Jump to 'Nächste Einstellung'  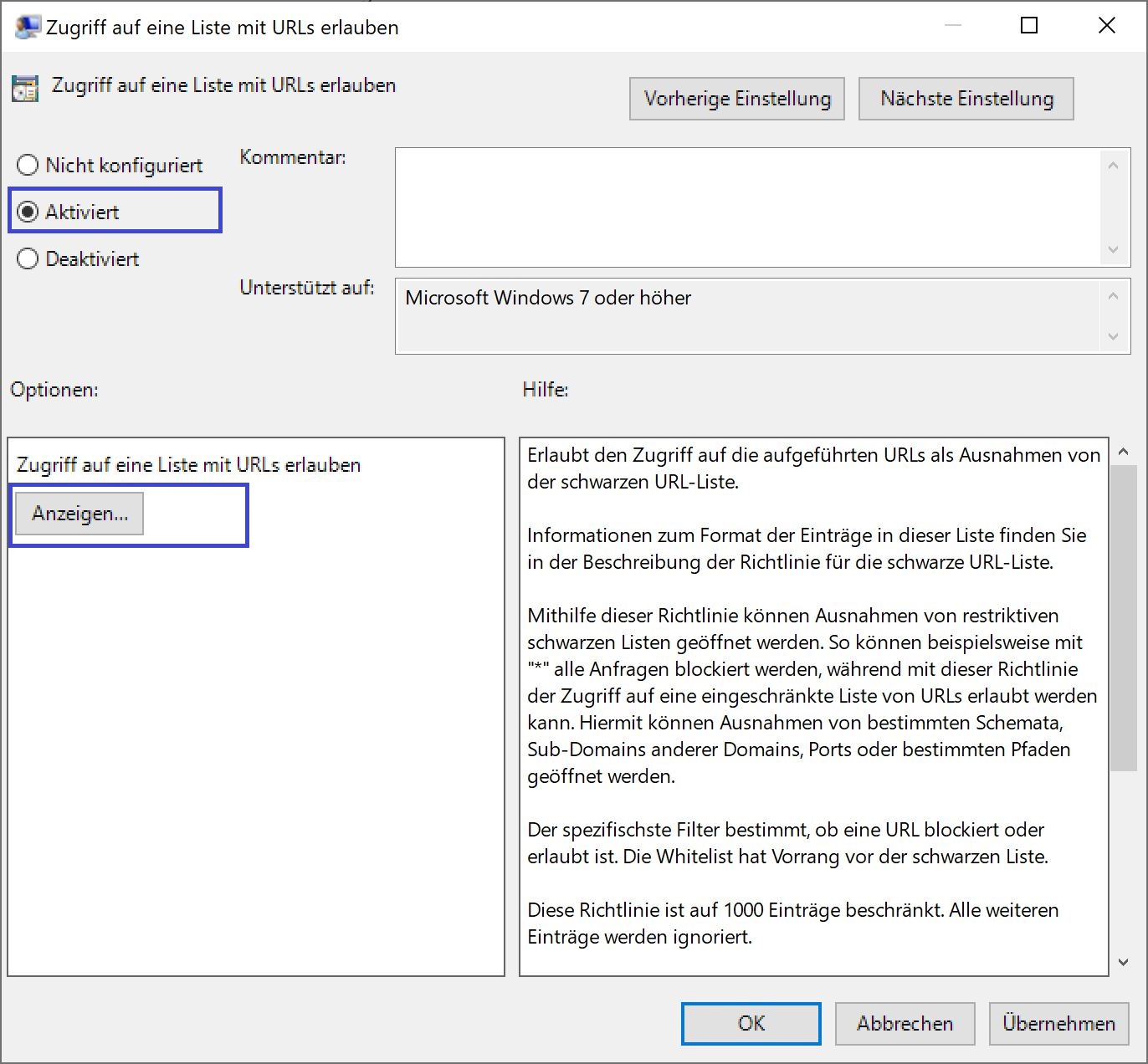point(966,99)
